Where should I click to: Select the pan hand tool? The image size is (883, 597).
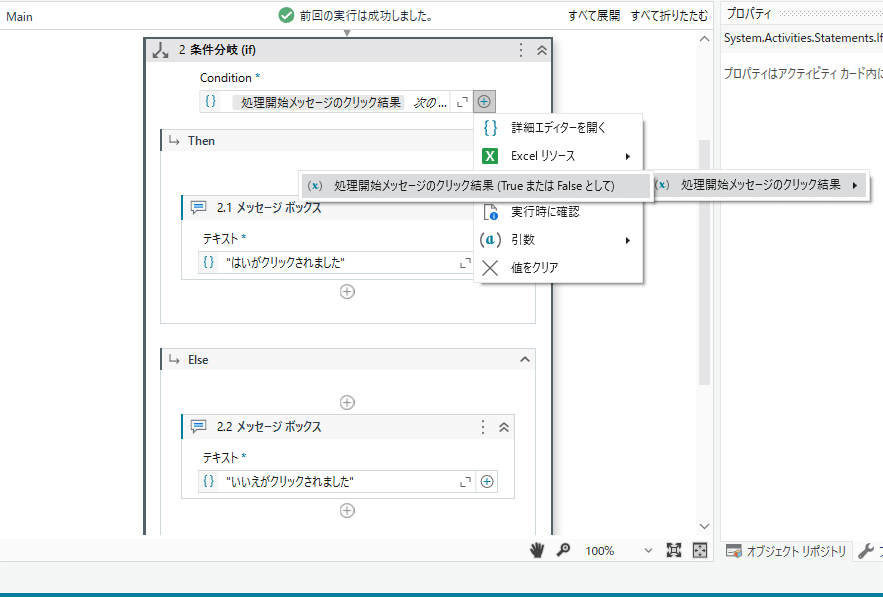(537, 550)
